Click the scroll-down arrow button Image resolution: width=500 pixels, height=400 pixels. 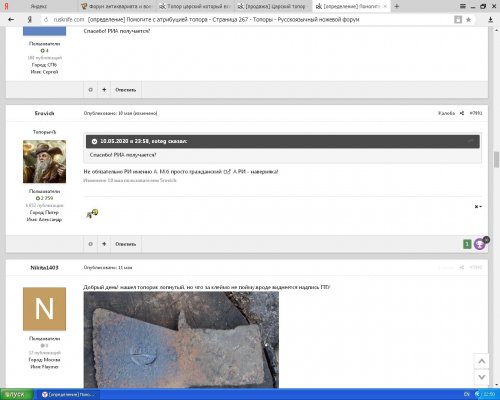pos(481,377)
